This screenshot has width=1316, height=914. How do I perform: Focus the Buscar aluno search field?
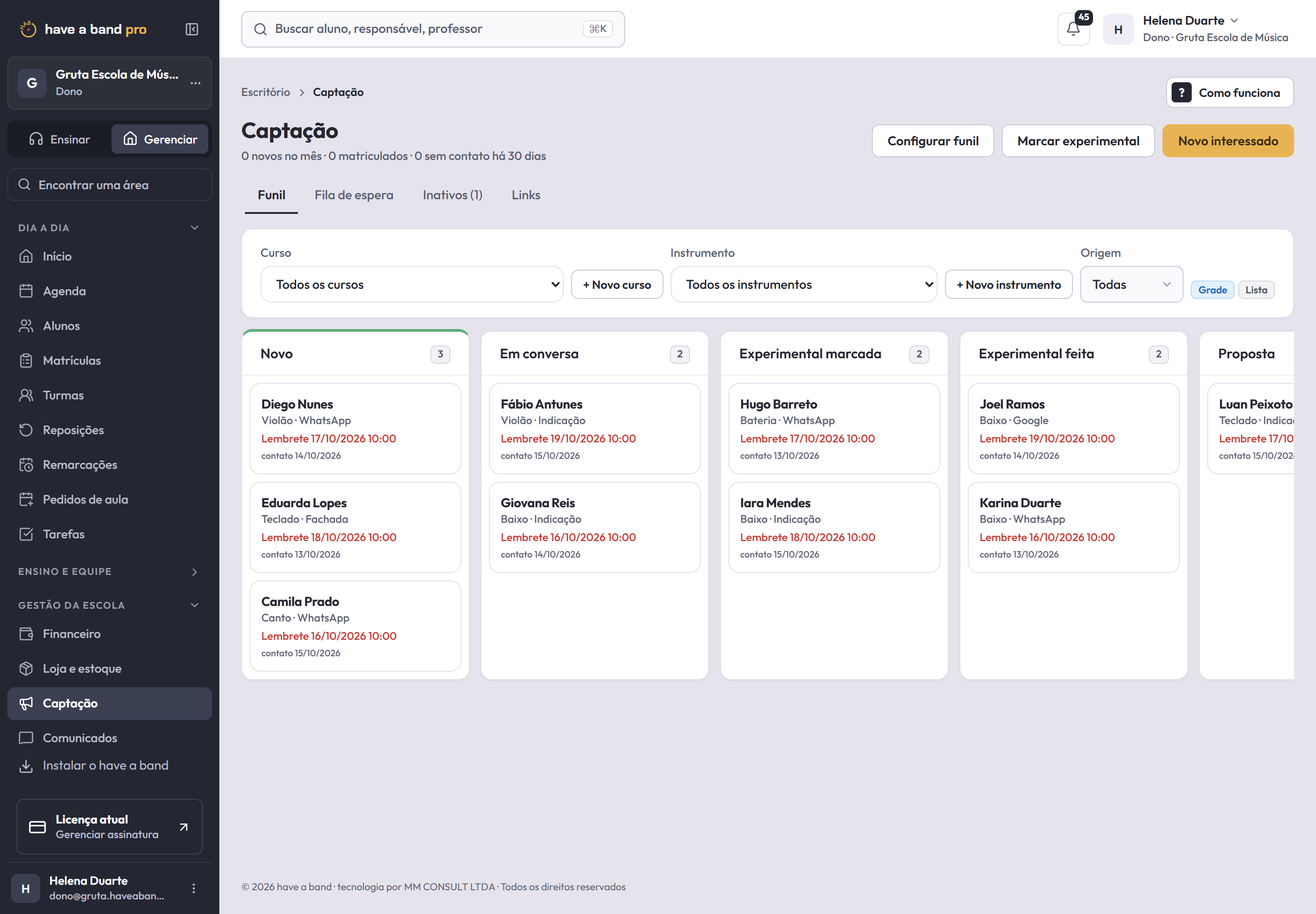pos(433,29)
